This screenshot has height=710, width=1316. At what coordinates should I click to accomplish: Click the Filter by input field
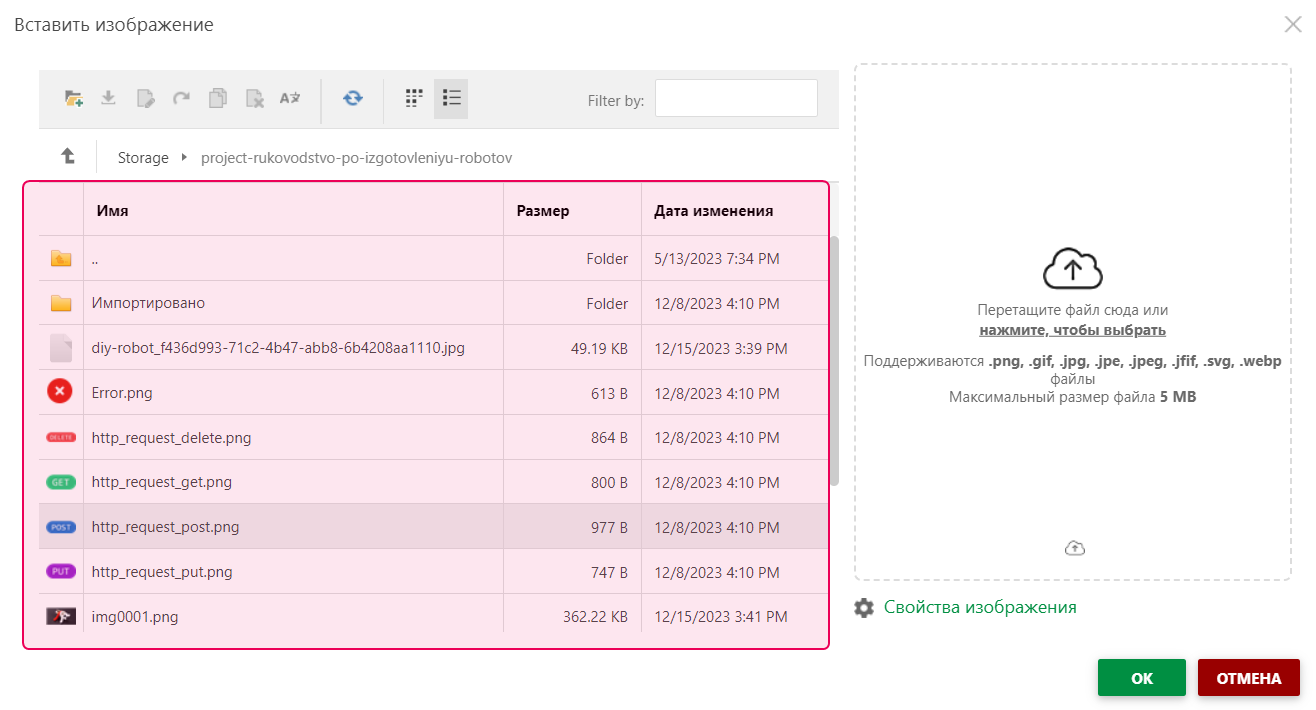[736, 99]
